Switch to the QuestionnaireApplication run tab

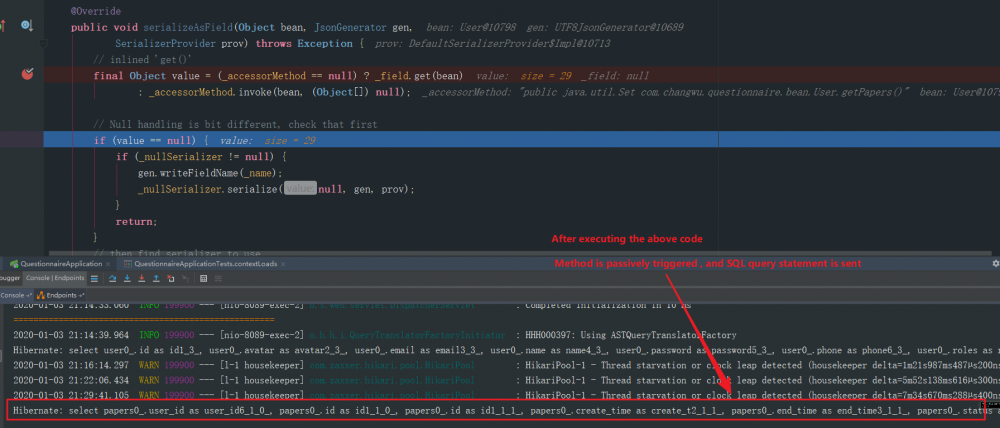coord(55,263)
